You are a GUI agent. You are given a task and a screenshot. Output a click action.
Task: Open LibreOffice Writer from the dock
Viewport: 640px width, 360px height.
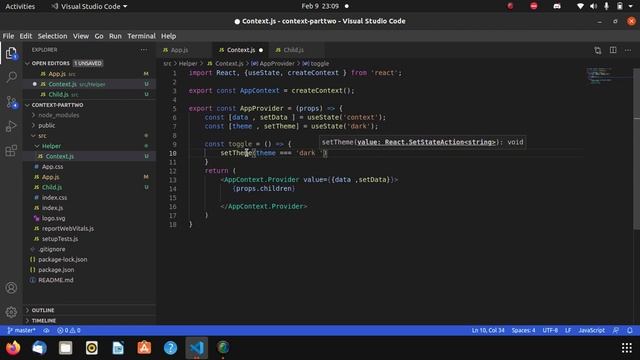pos(118,348)
